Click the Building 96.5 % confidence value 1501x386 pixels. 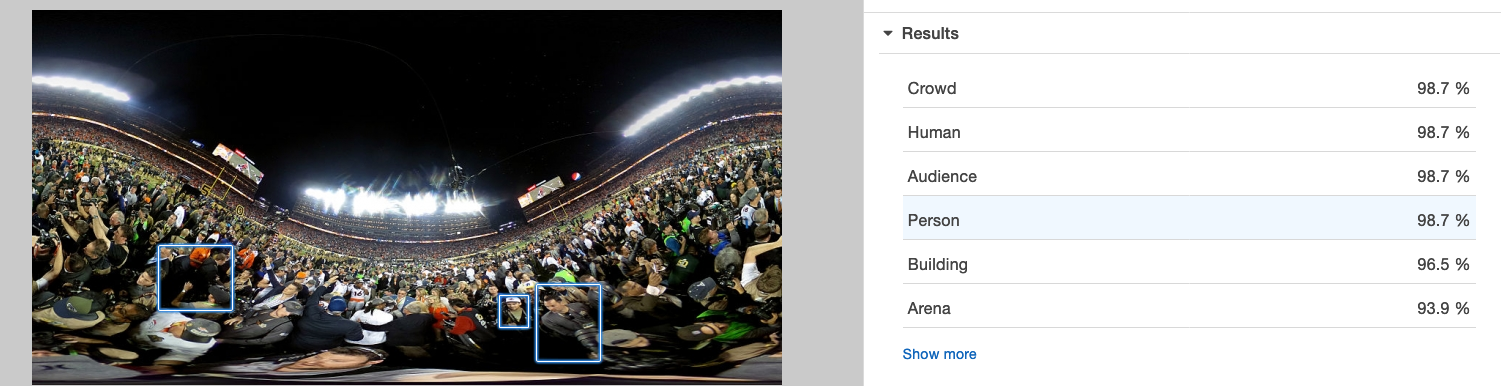1443,264
